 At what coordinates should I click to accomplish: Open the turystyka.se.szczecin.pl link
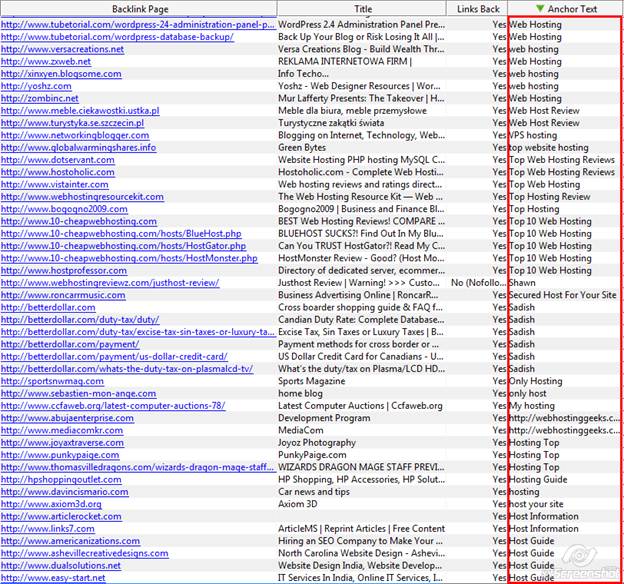click(x=72, y=123)
